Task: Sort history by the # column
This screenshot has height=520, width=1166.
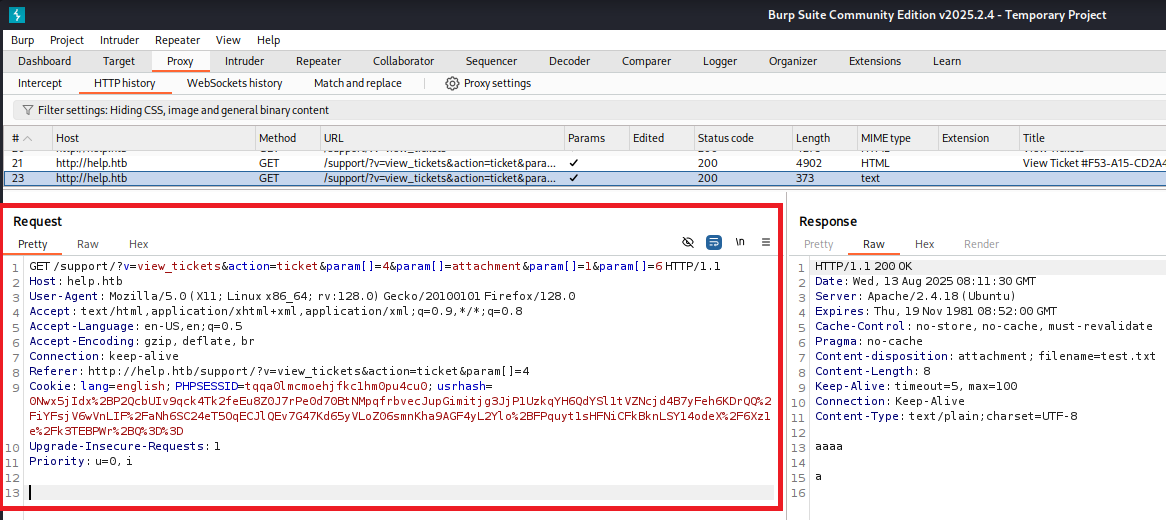Action: click(18, 138)
